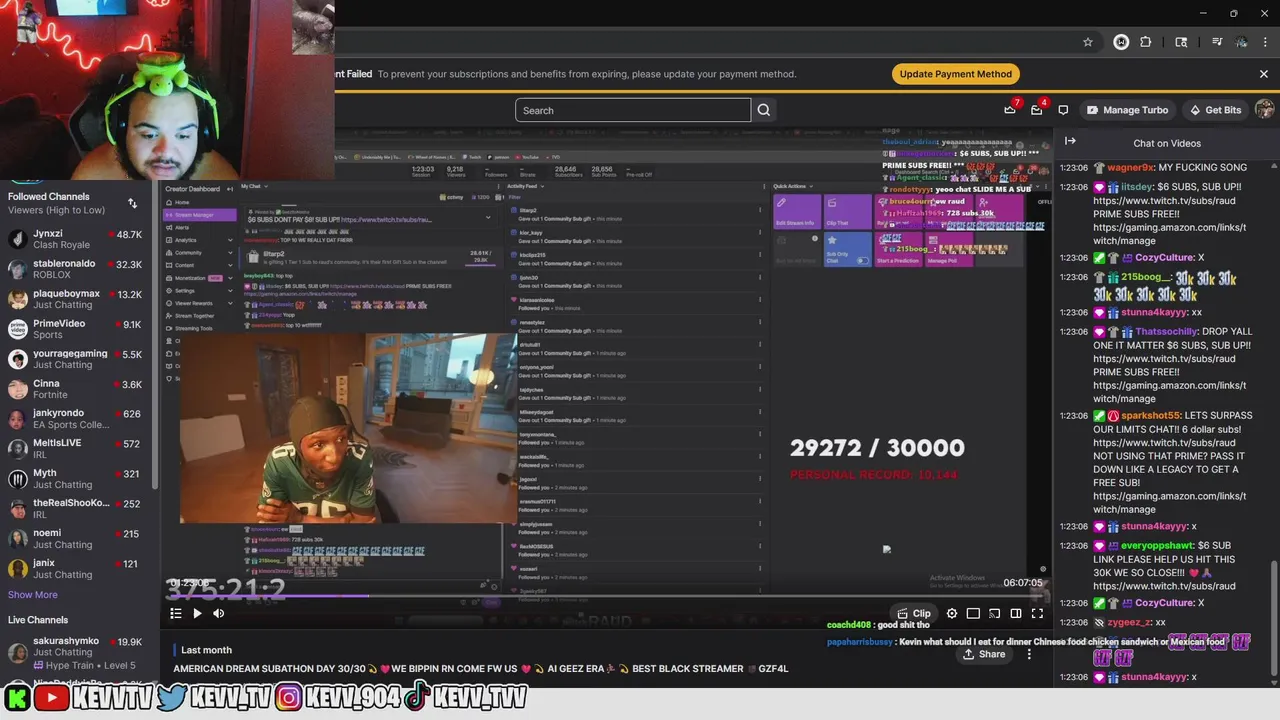
Task: Open PrimeVideo channel in sidebar
Action: pyautogui.click(x=76, y=329)
